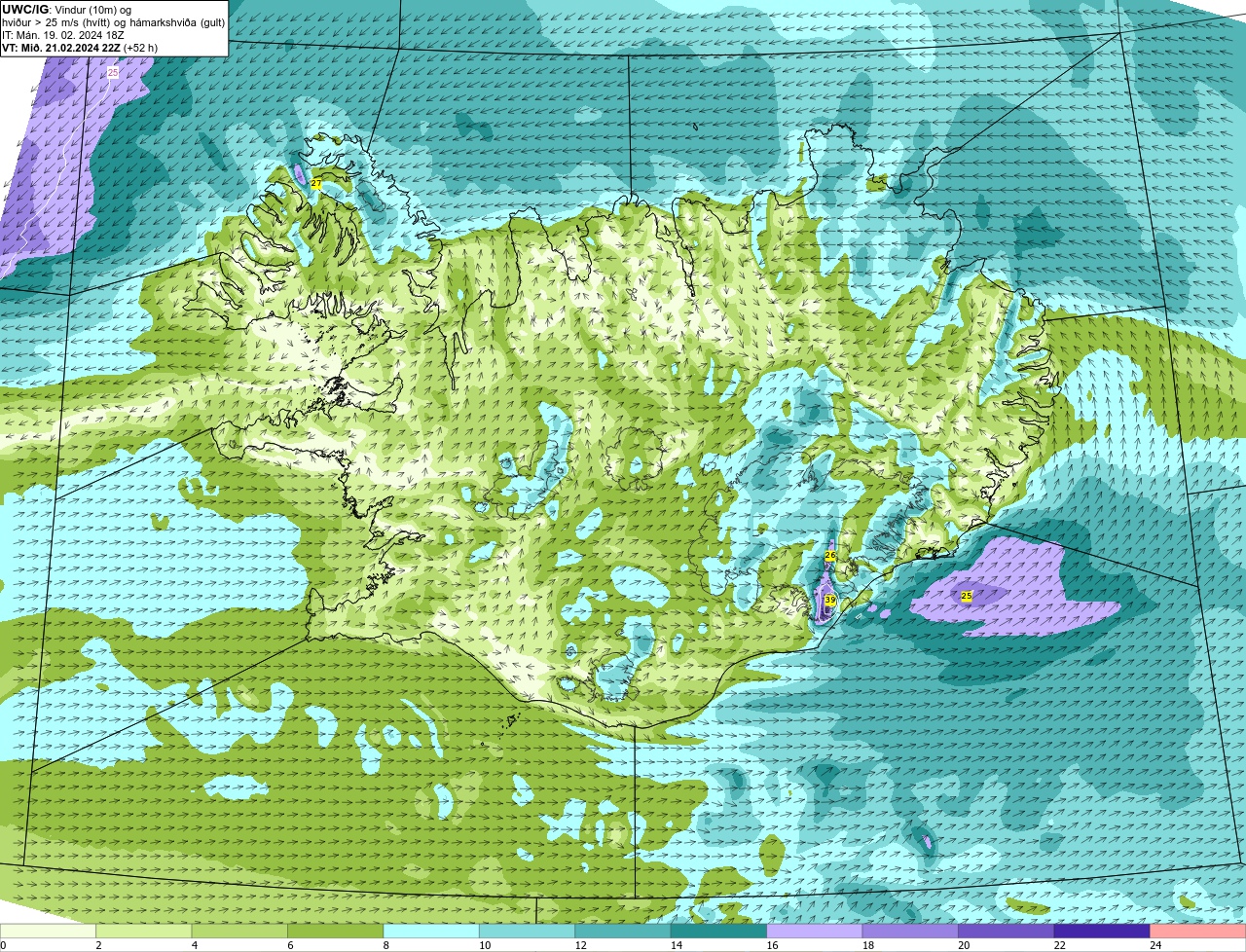Click the legend scale value '6'

[290, 945]
